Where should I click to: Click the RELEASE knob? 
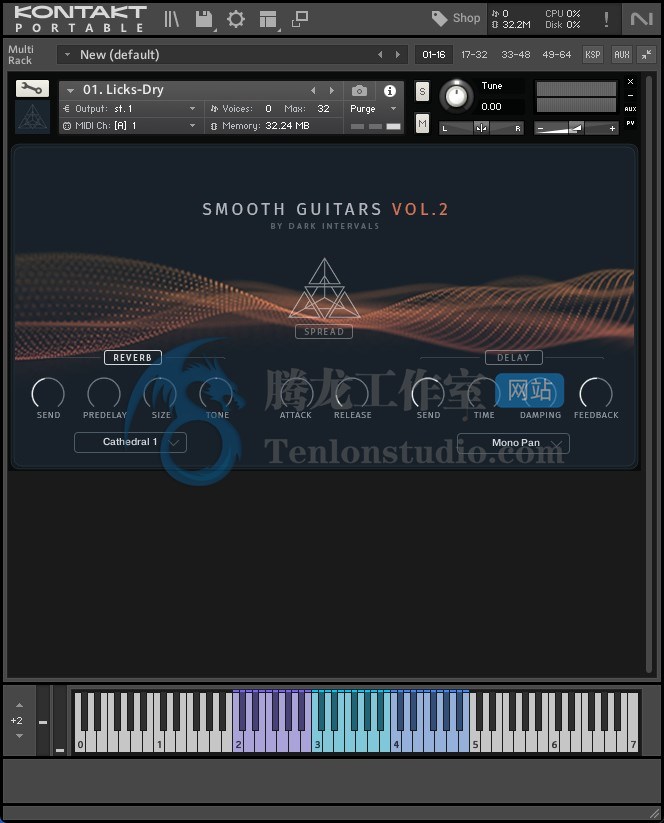click(x=352, y=393)
